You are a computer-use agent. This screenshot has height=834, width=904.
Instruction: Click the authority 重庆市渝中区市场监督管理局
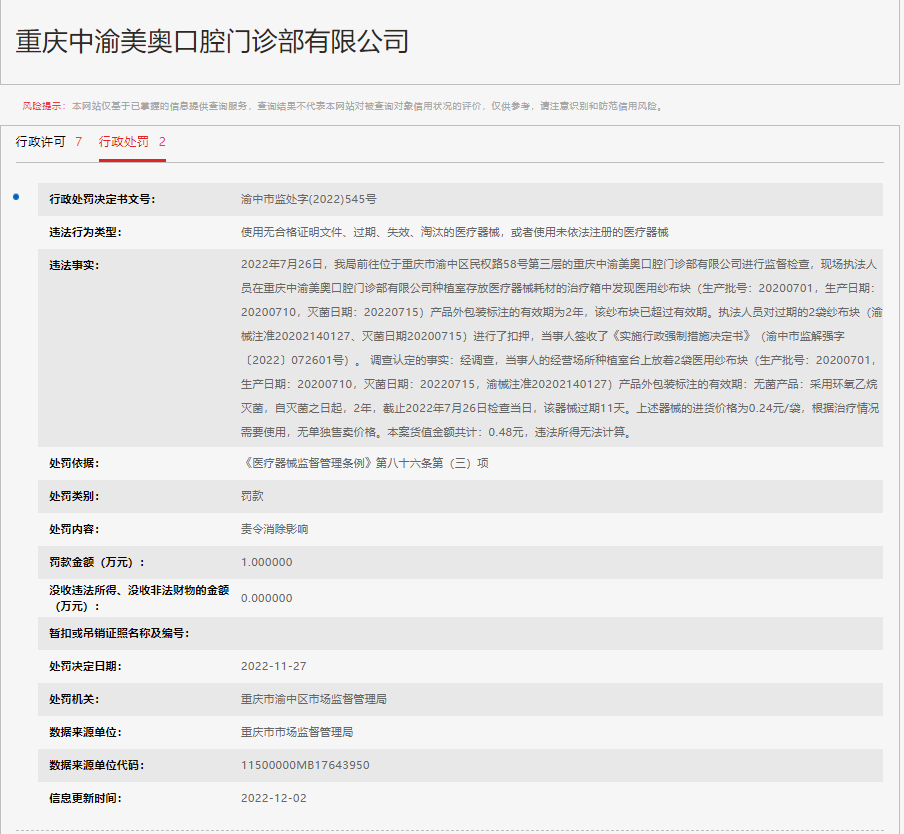(x=314, y=699)
